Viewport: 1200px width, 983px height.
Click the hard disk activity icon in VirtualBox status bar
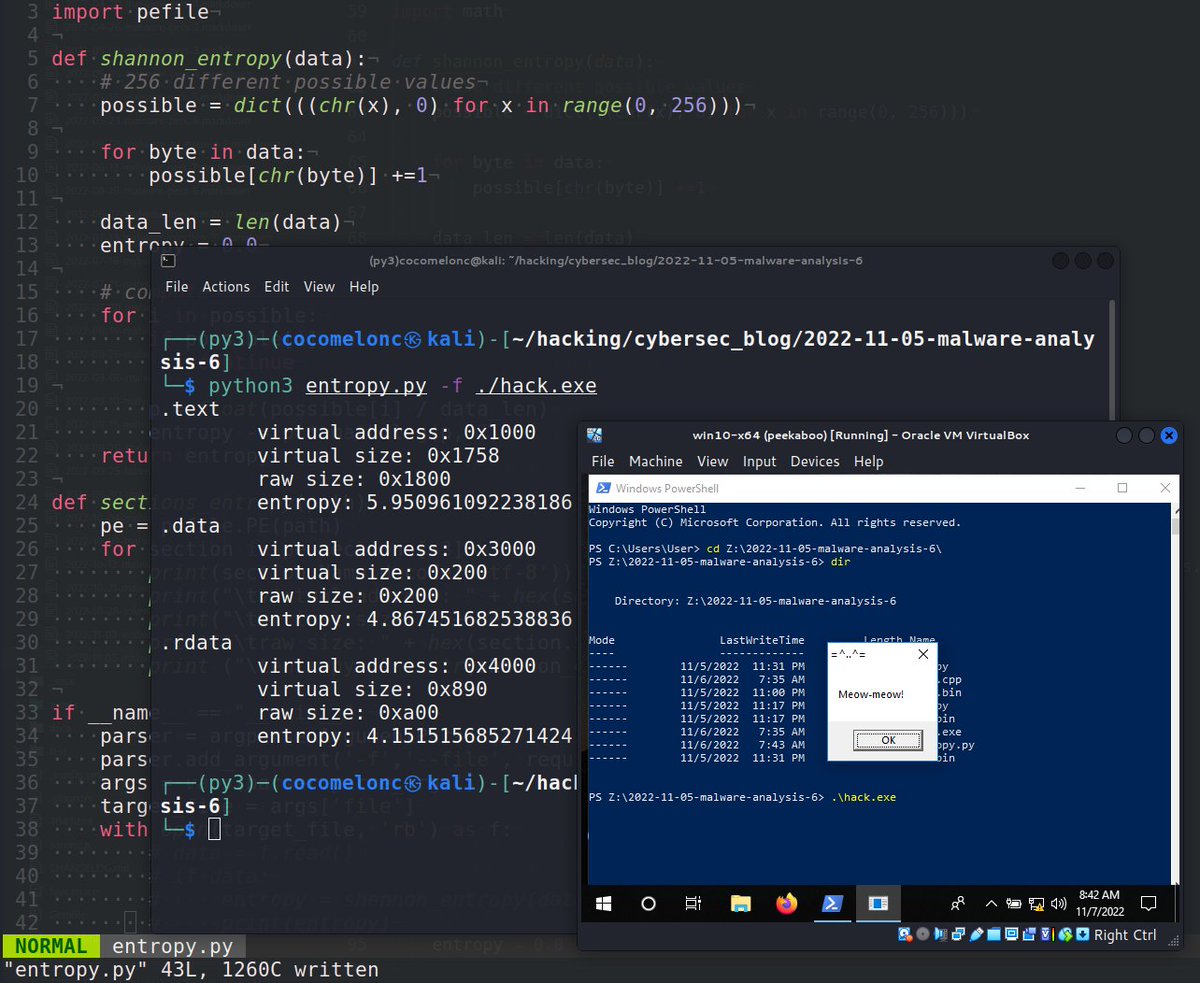[x=904, y=935]
